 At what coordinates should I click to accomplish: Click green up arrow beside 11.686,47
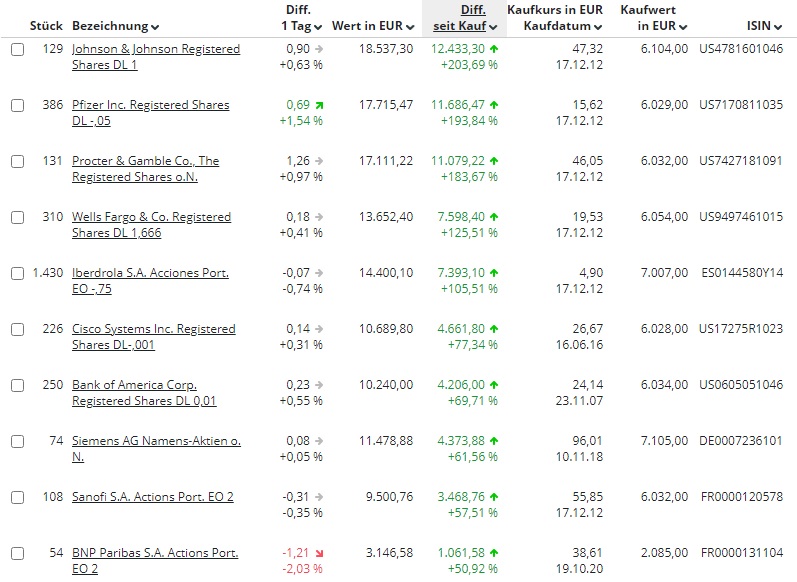[494, 105]
